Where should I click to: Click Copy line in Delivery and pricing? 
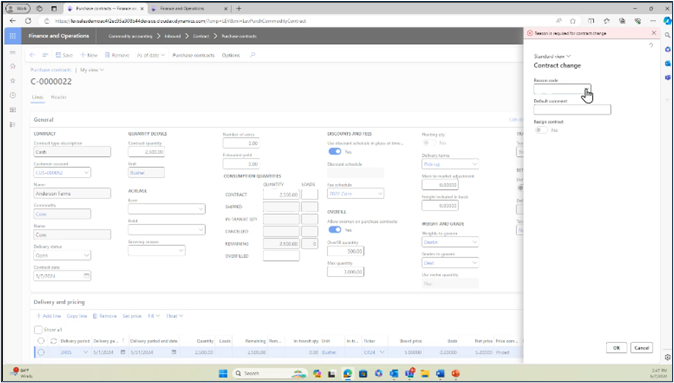click(77, 316)
